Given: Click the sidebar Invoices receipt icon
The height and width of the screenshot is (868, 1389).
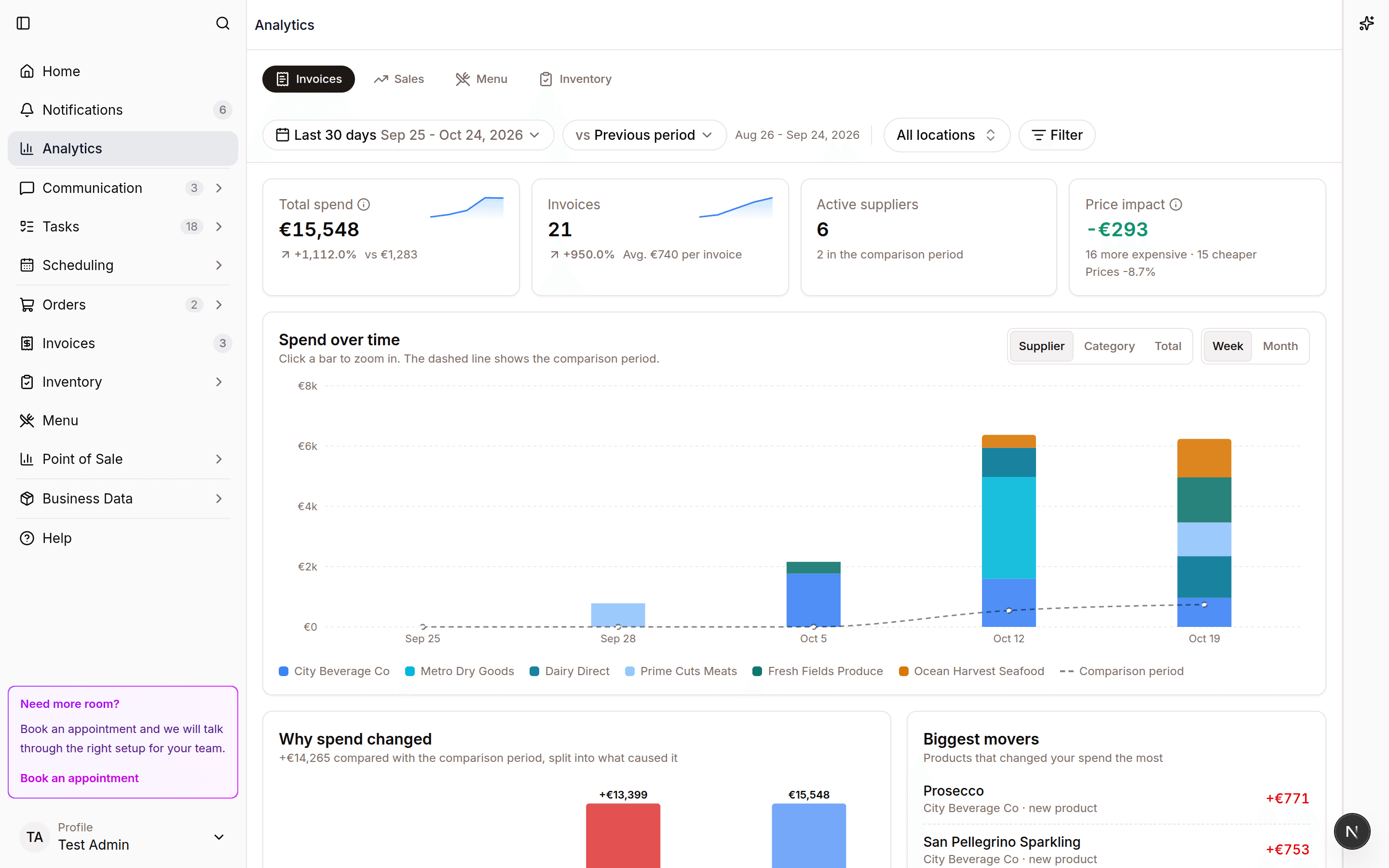Looking at the screenshot, I should tap(27, 343).
